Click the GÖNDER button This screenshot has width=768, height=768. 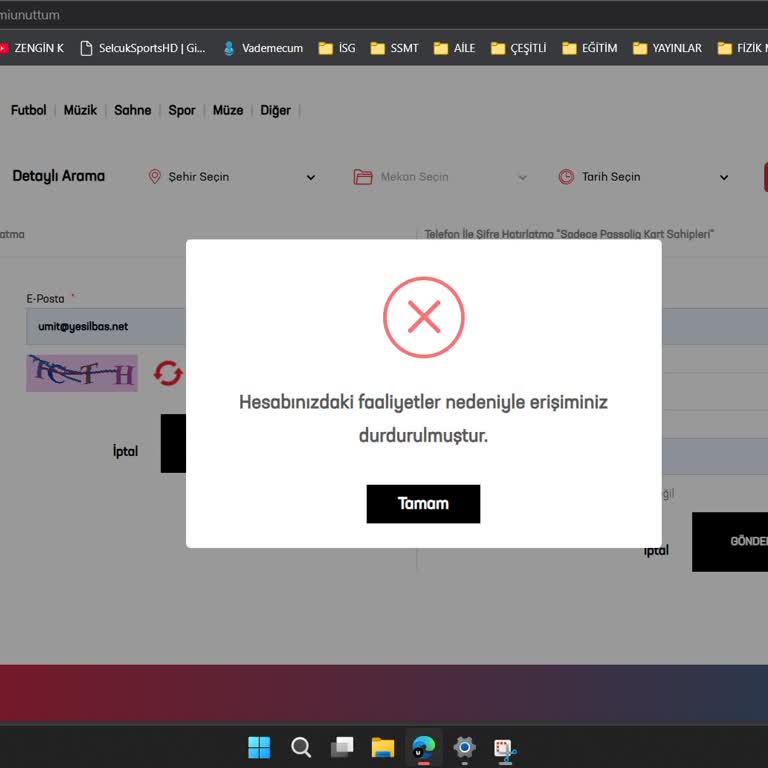[x=730, y=542]
